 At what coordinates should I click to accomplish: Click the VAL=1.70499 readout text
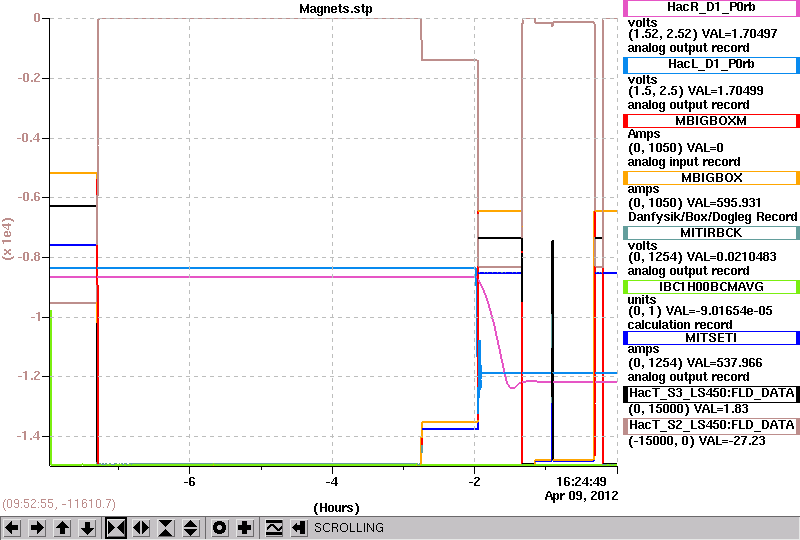(726, 91)
